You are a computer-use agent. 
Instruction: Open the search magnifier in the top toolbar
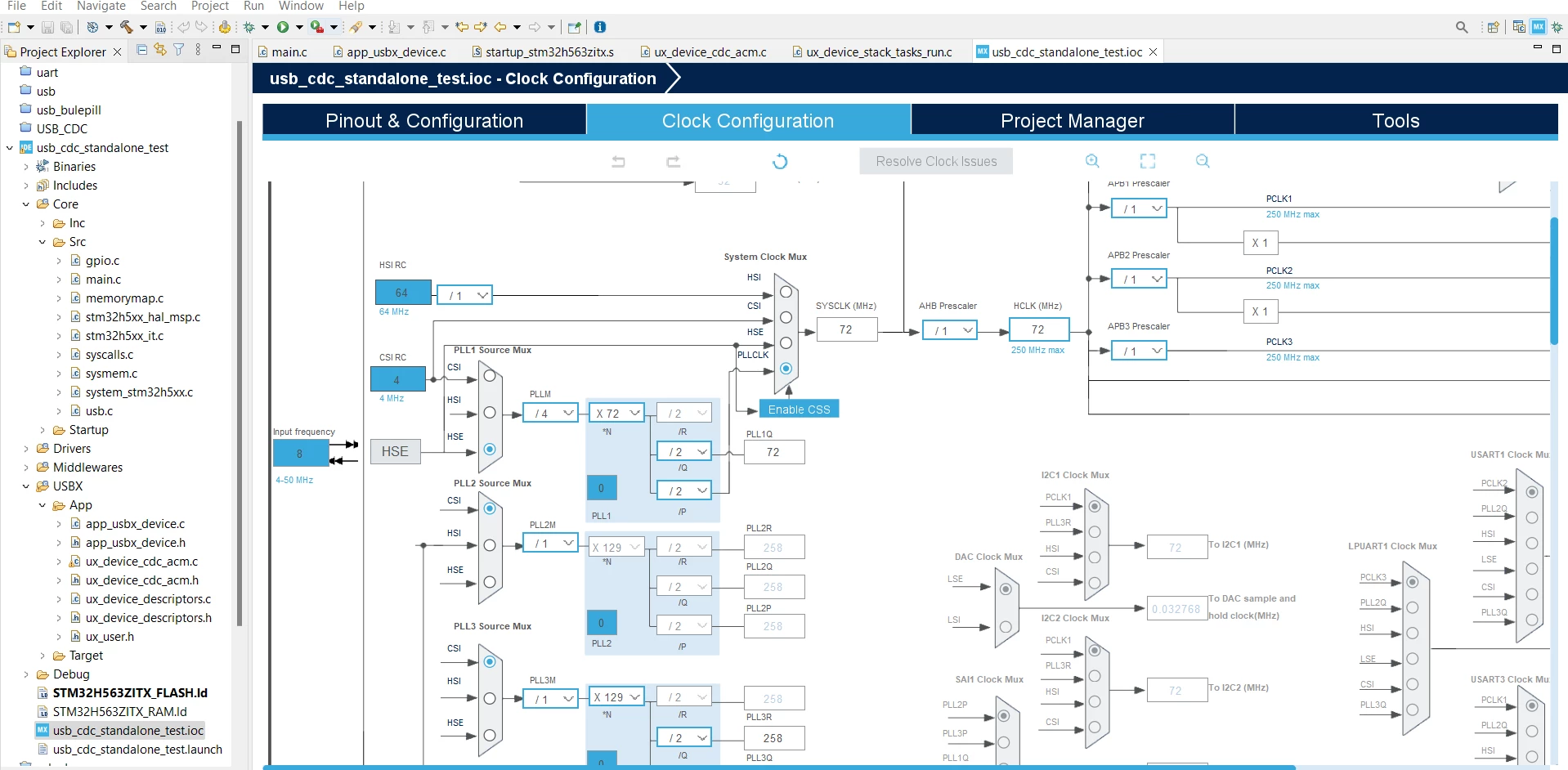(1462, 27)
